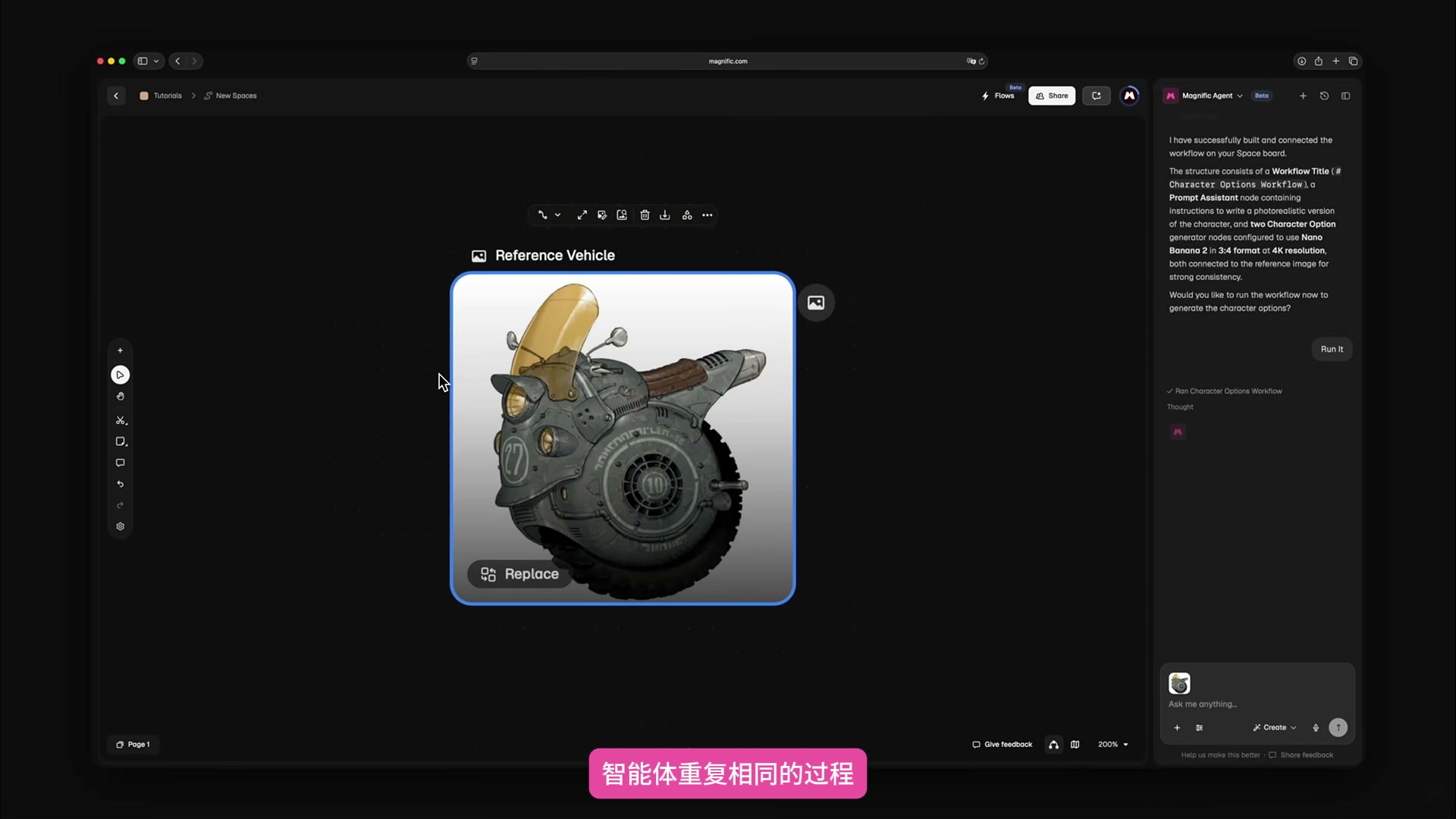Image resolution: width=1456 pixels, height=819 pixels.
Task: Click the shapes group icon in node toolbar
Action: 687,215
